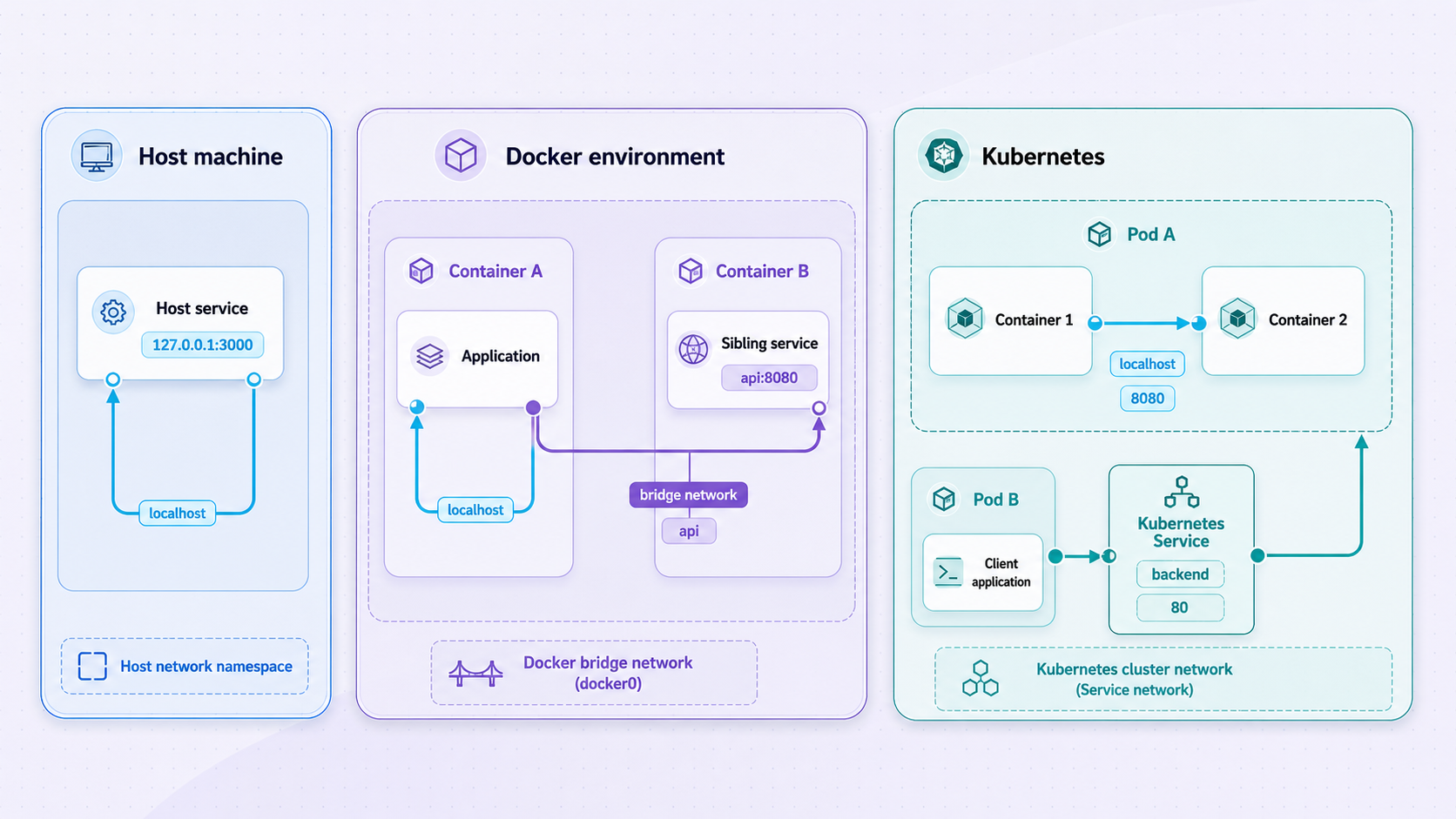Click the backend label in Kubernetes Service

1180,574
